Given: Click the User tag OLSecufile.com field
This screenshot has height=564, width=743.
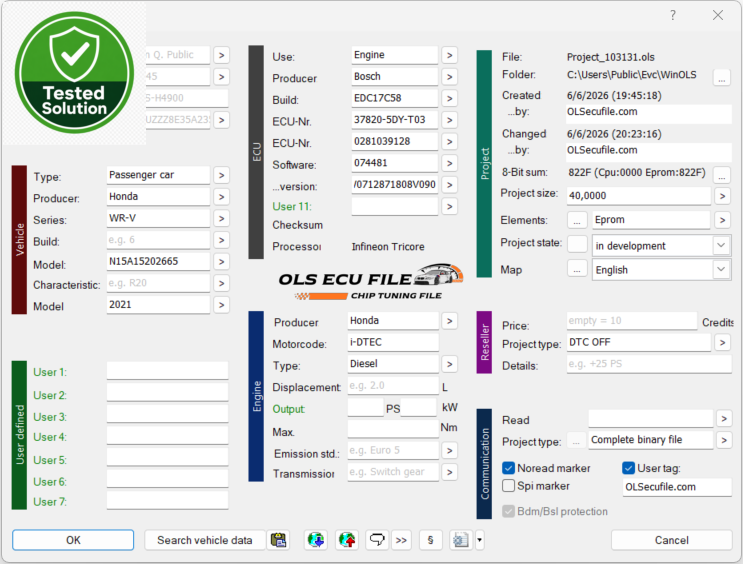Looking at the screenshot, I should point(677,487).
